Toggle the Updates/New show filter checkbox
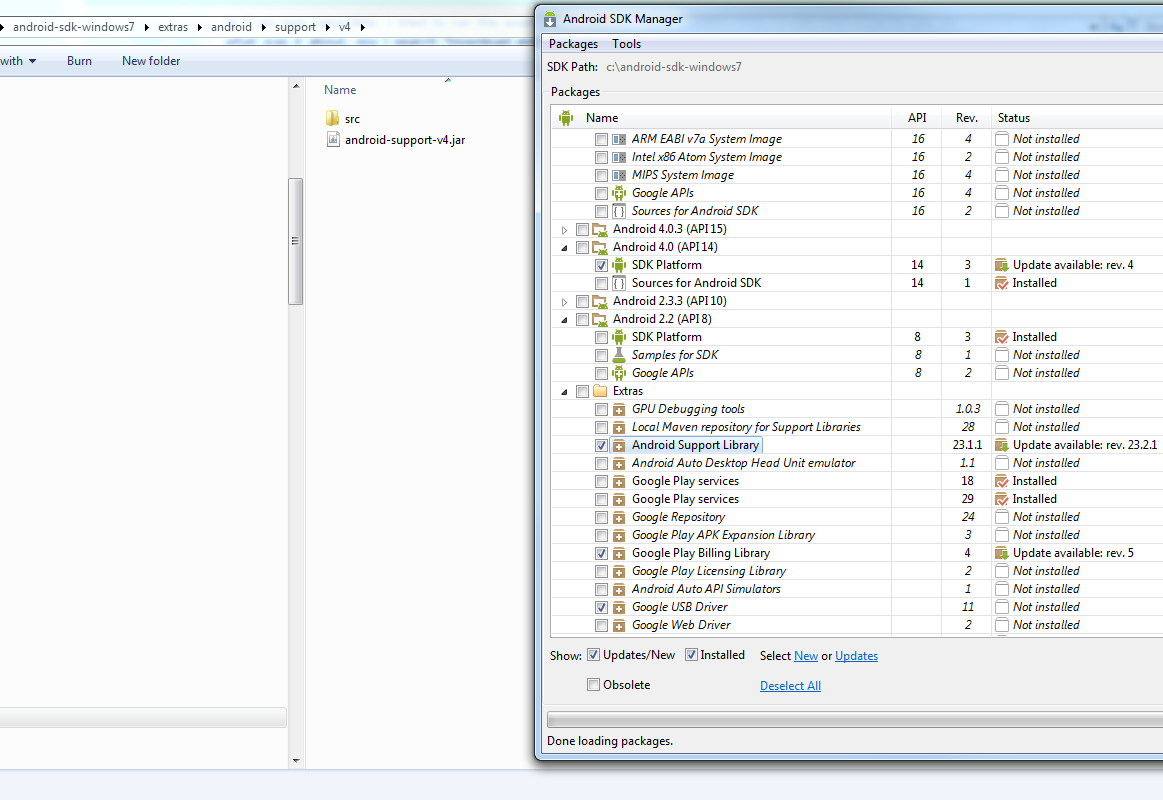 point(593,655)
